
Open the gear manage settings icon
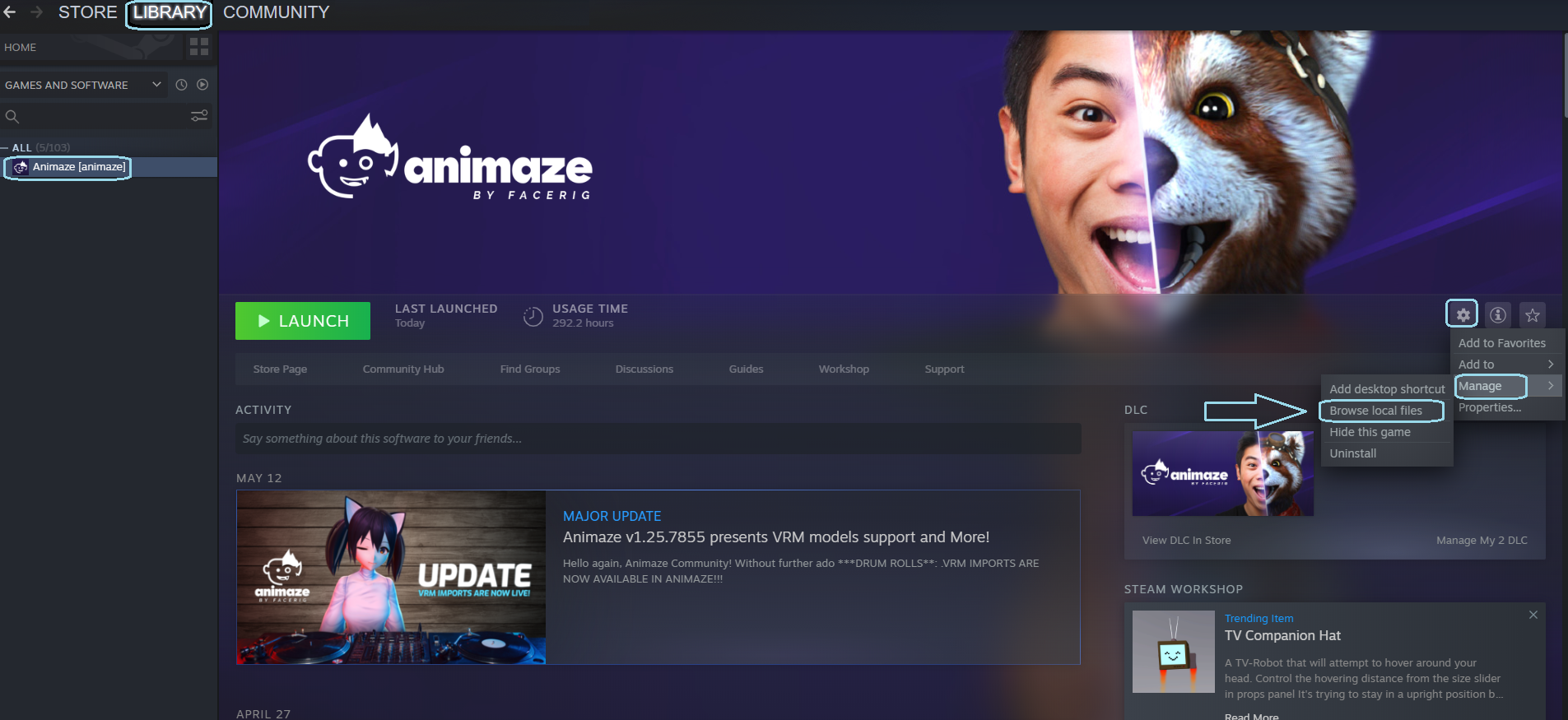tap(1463, 314)
